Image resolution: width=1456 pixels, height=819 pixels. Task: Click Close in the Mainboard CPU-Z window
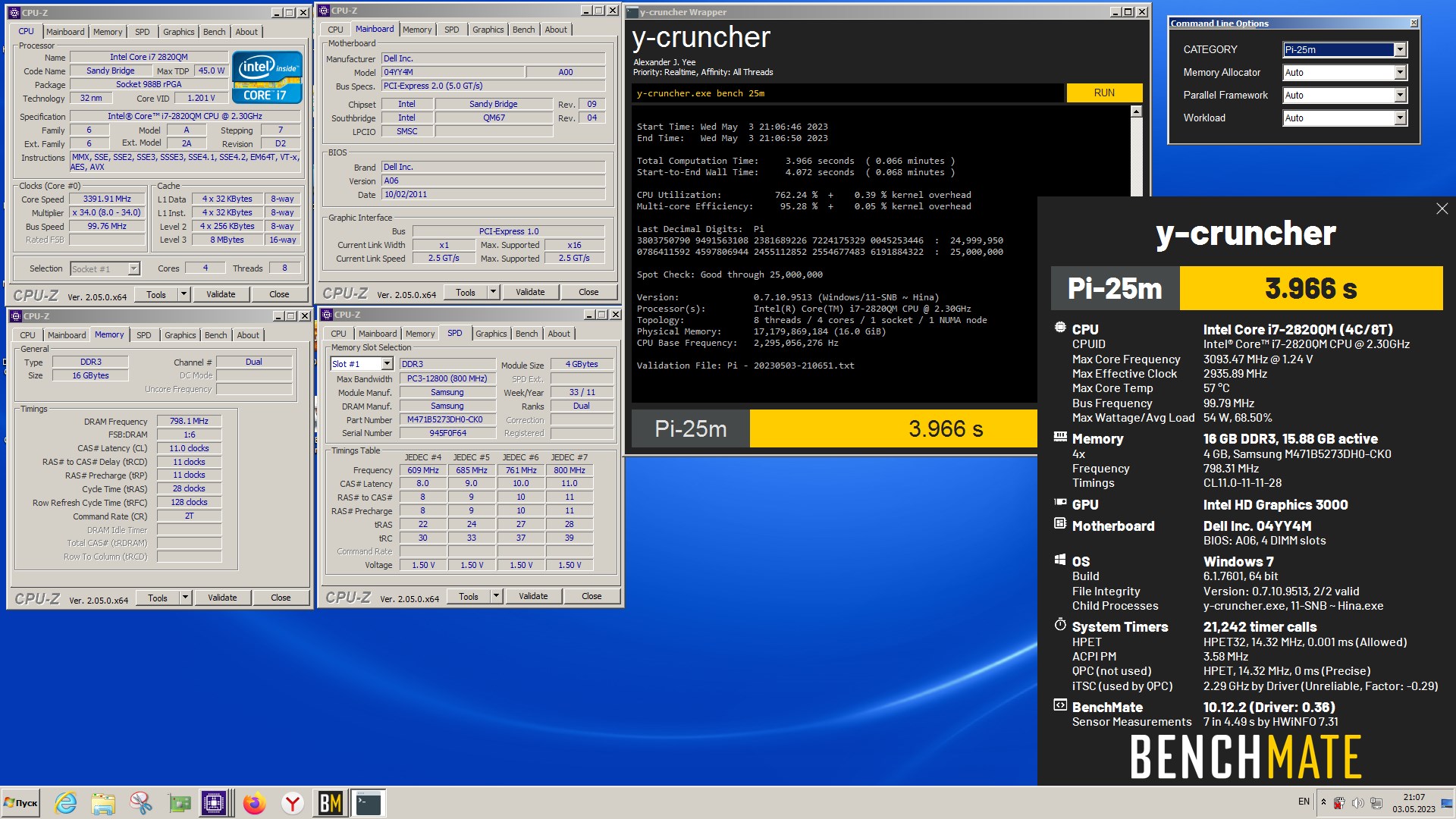tap(588, 292)
